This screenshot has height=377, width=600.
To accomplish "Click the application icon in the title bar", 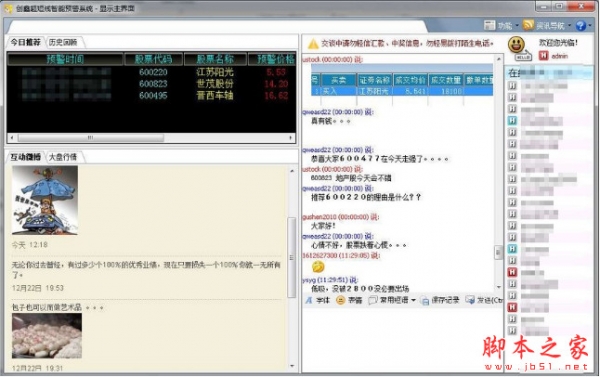I will point(8,8).
